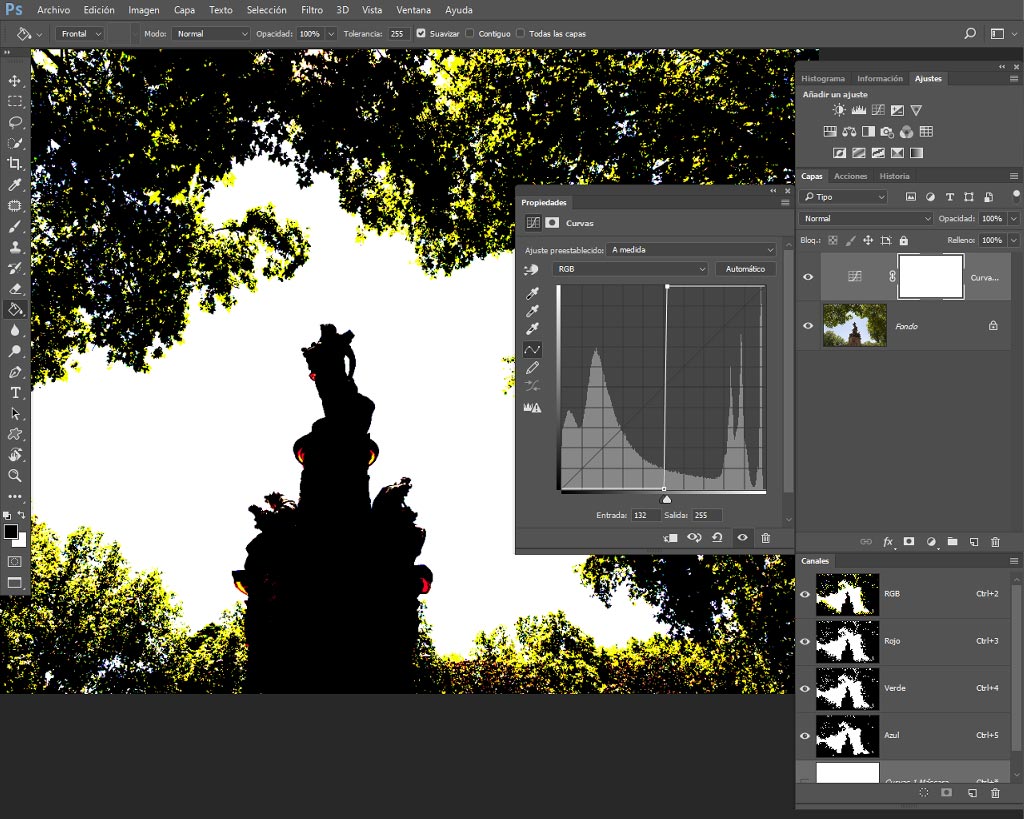Image resolution: width=1024 pixels, height=819 pixels.
Task: Select the Paint Bucket tool
Action: point(14,310)
